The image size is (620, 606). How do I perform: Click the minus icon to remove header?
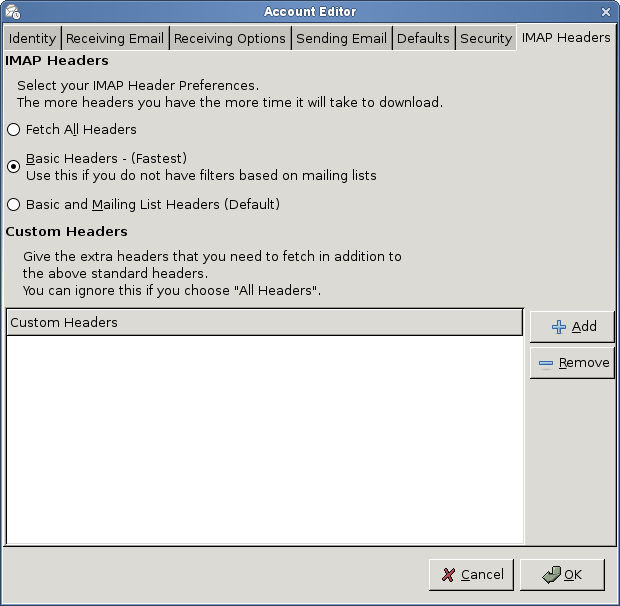tap(546, 363)
